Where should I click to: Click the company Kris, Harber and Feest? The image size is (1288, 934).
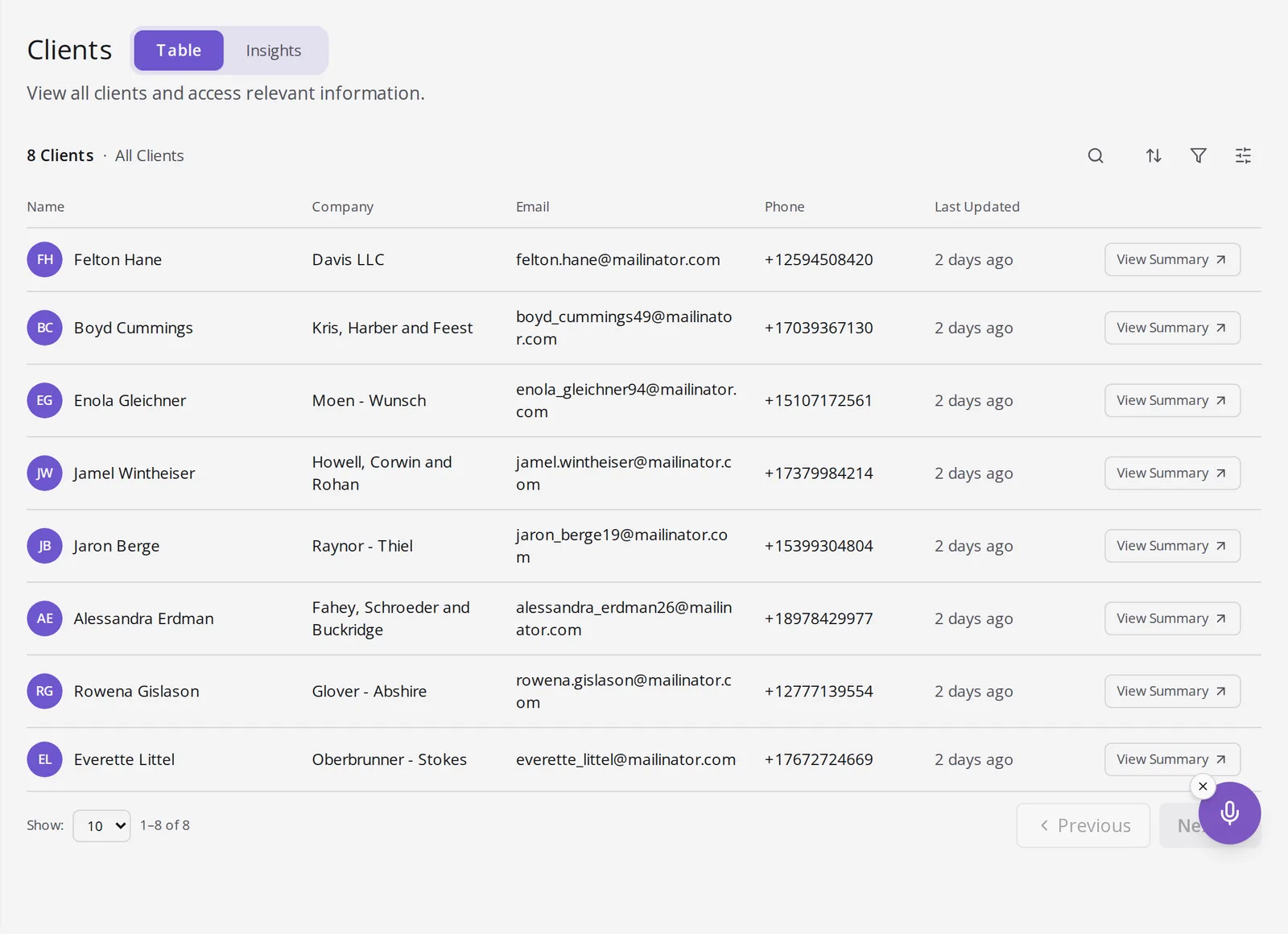click(x=393, y=328)
